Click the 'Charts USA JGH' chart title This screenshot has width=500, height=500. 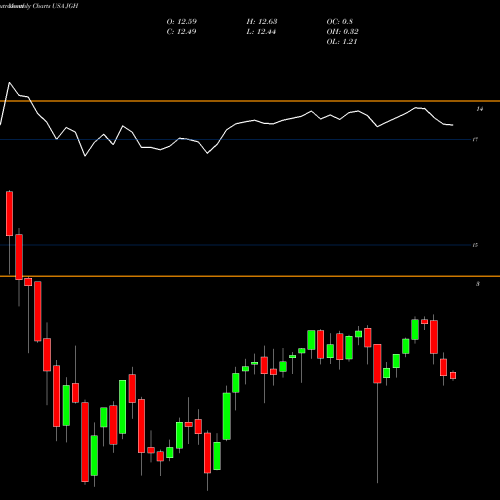55,6
